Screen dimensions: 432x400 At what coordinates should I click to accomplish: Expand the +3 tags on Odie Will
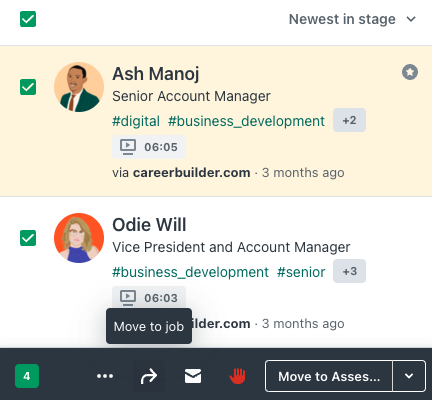[350, 271]
